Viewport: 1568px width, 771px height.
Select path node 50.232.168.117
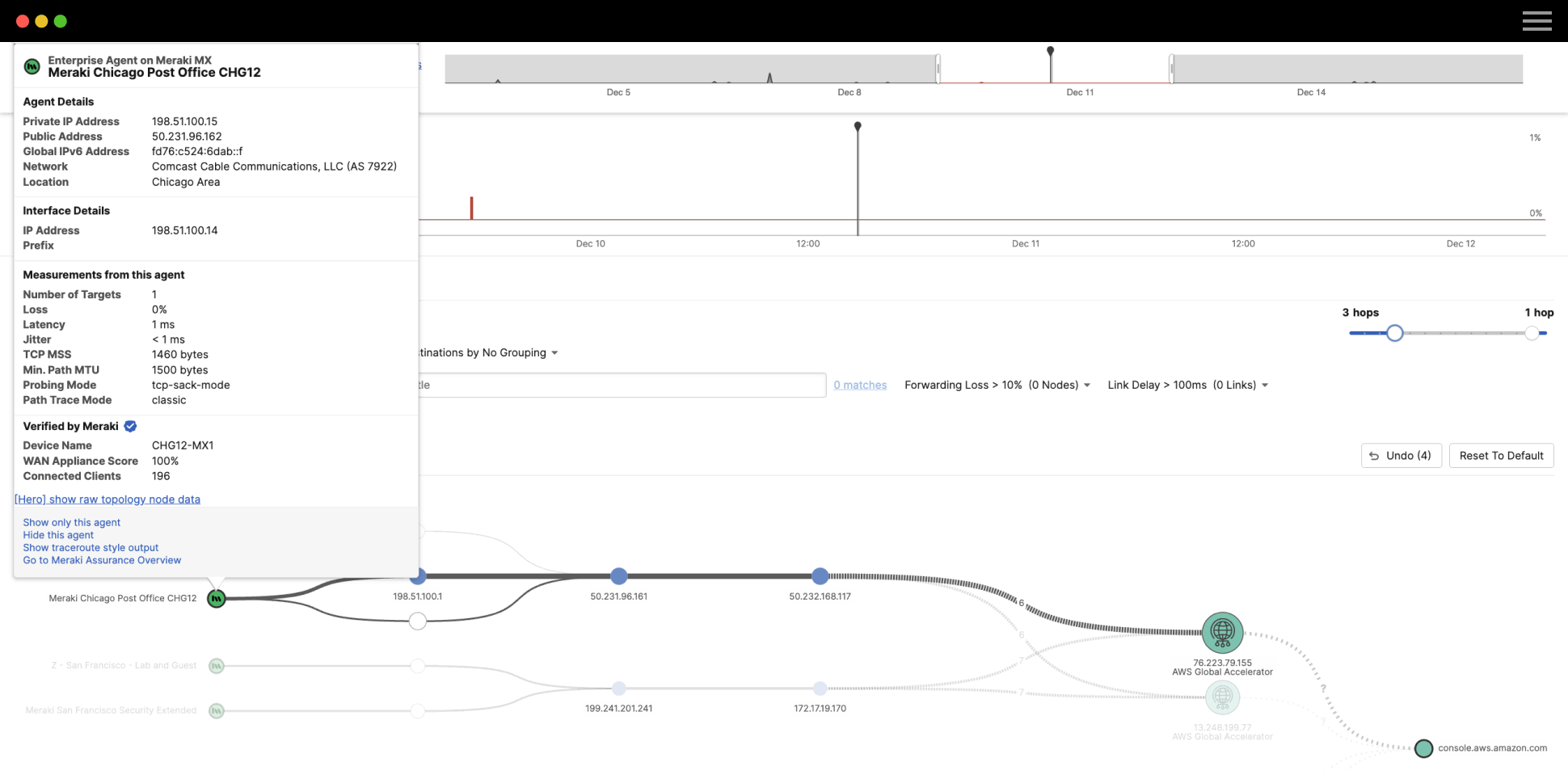tap(820, 576)
